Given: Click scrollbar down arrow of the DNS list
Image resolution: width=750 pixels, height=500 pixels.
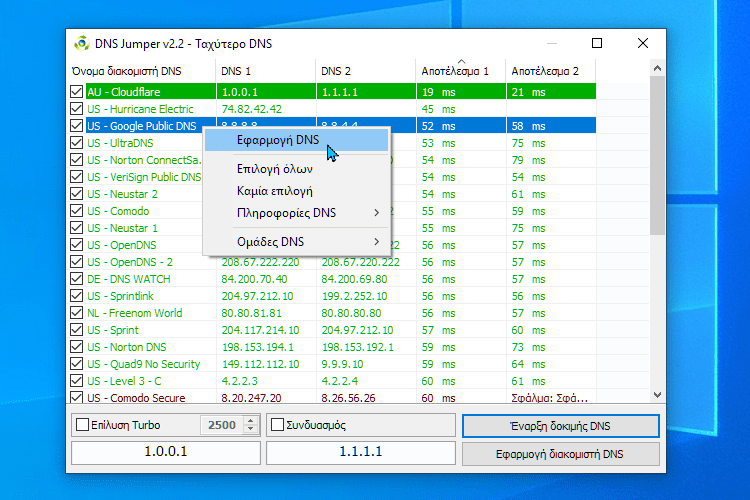Looking at the screenshot, I should 658,395.
